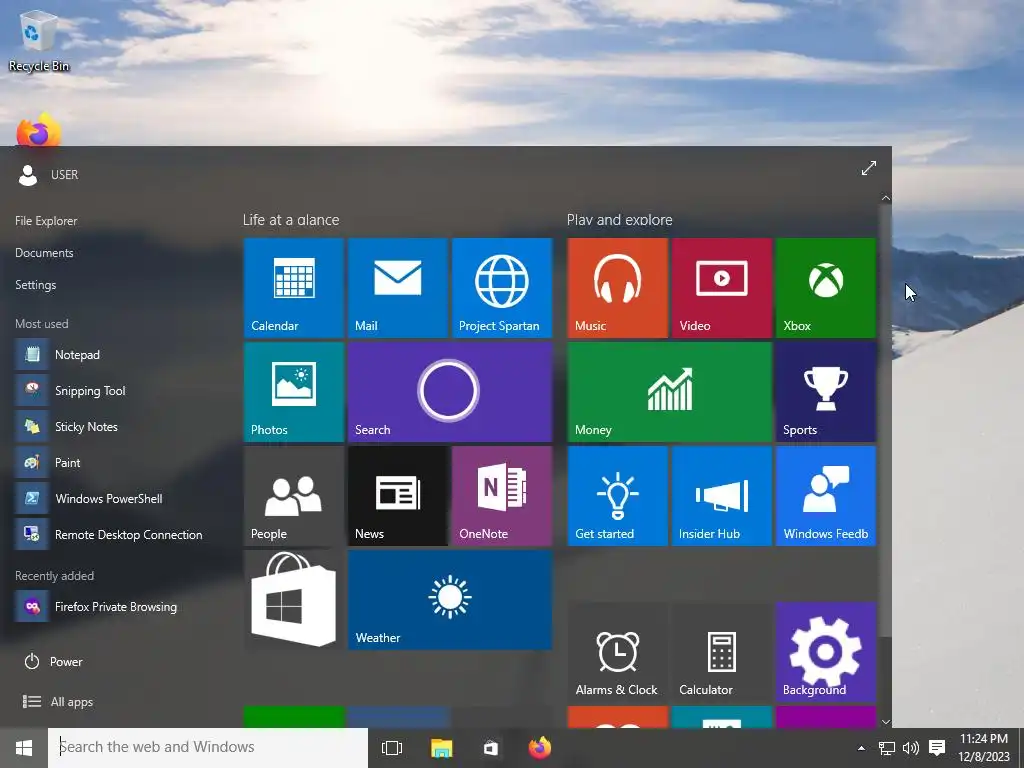The image size is (1024, 768).
Task: Click the network tray icon
Action: point(886,748)
